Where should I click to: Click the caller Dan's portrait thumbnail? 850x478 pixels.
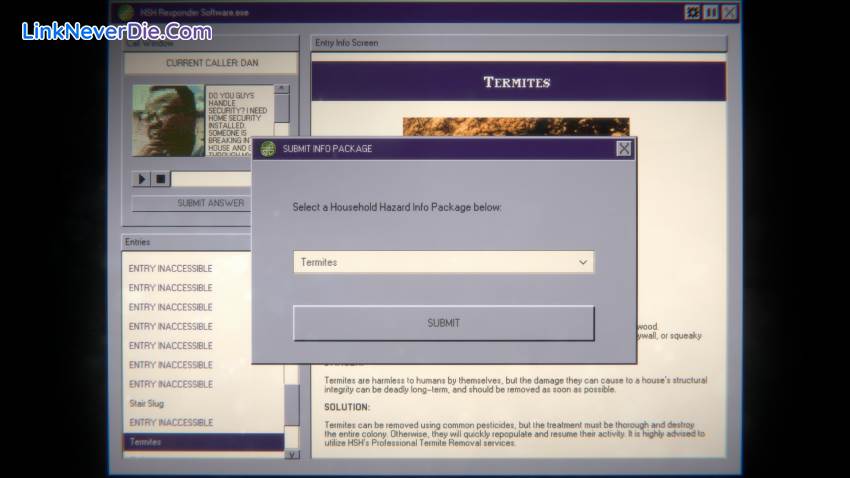click(168, 121)
